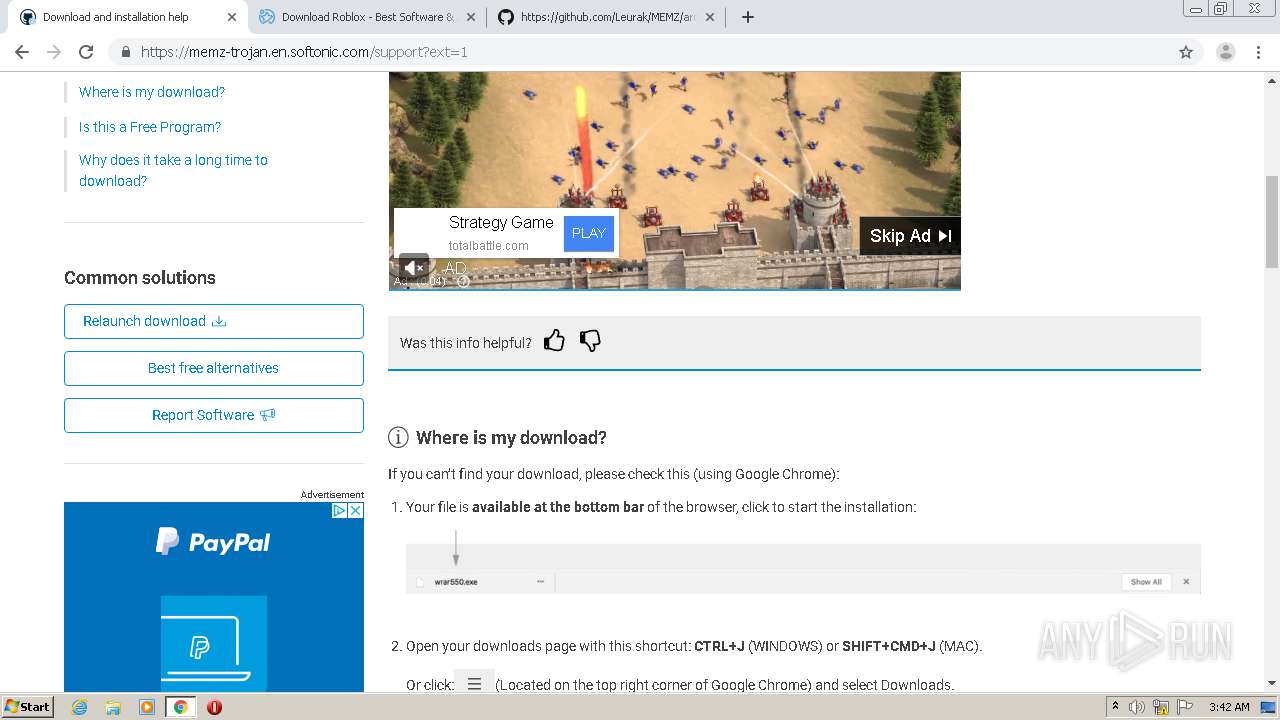Click the 'Common solutions' heading
Viewport: 1280px width, 720px height.
(140, 278)
